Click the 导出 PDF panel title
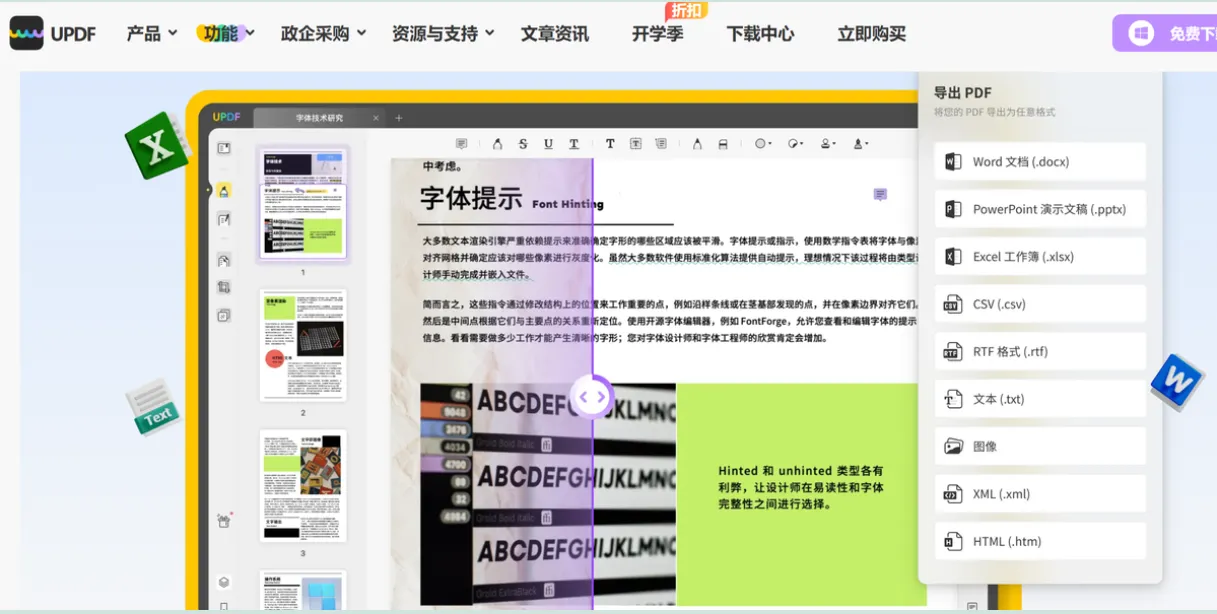Screen dimensions: 1217x614 (x=962, y=93)
